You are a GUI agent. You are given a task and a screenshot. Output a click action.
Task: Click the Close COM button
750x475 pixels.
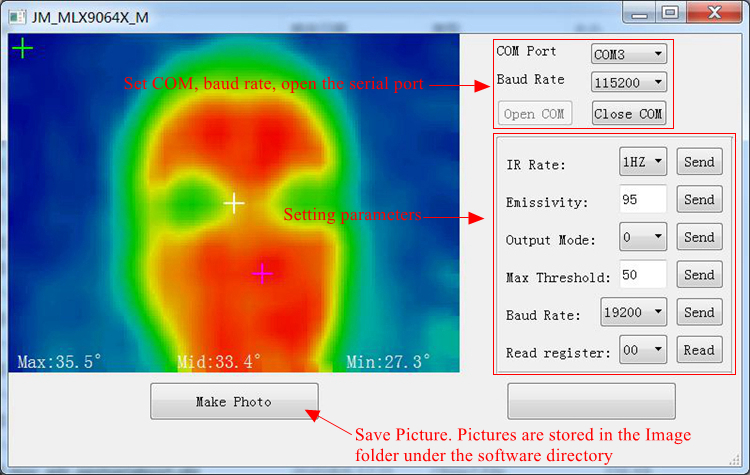tap(629, 114)
